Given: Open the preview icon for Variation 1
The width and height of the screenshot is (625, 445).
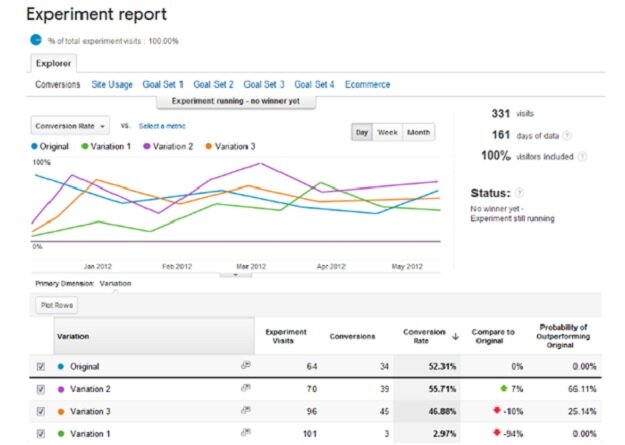Looking at the screenshot, I should (x=245, y=433).
